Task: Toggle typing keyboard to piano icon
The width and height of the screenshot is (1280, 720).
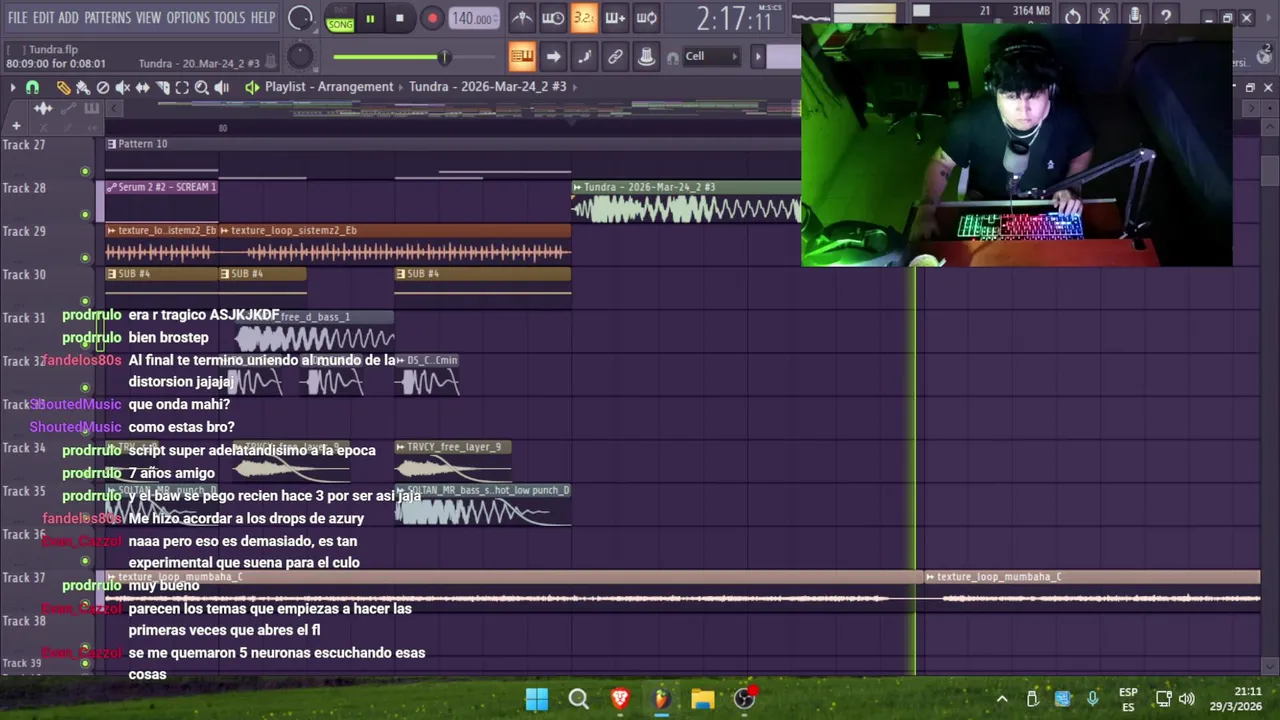Action: point(522,56)
